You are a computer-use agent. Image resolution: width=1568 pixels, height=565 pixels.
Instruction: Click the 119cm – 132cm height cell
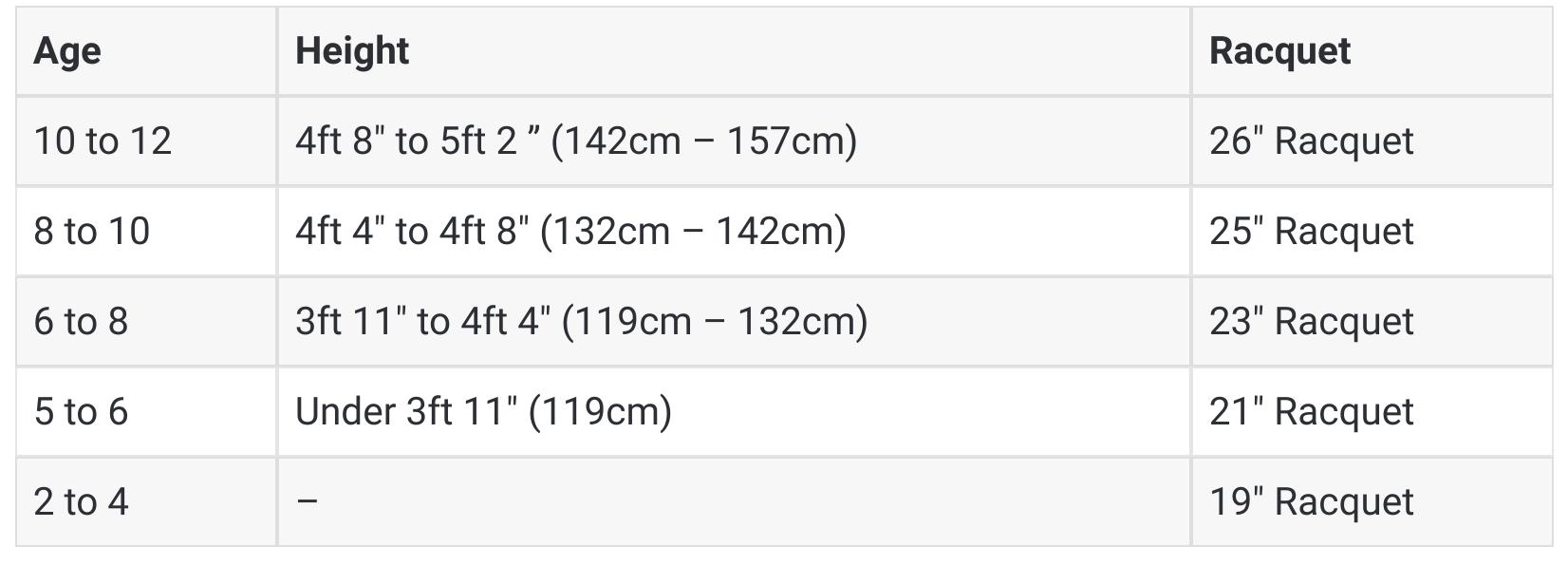click(x=734, y=321)
